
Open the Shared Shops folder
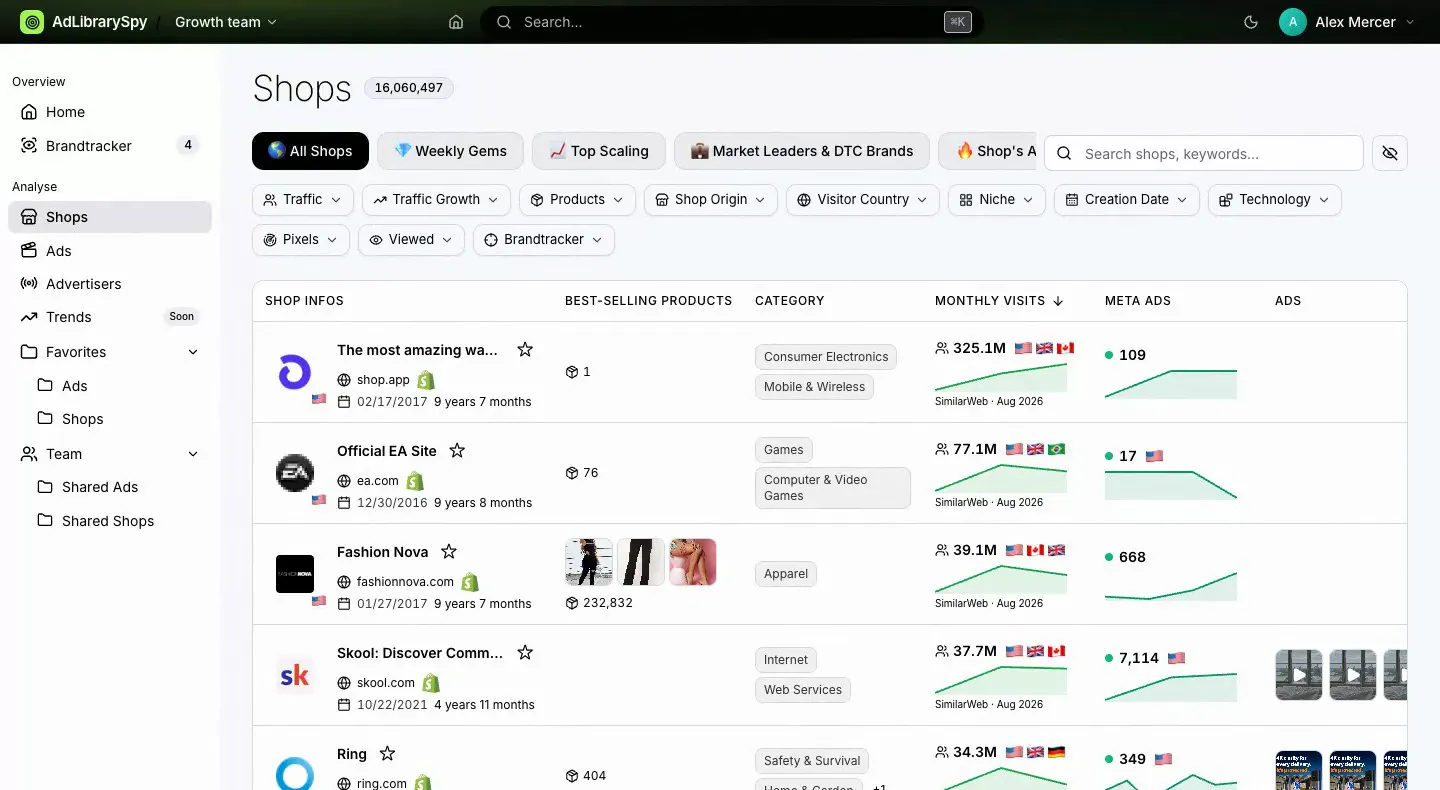110,521
